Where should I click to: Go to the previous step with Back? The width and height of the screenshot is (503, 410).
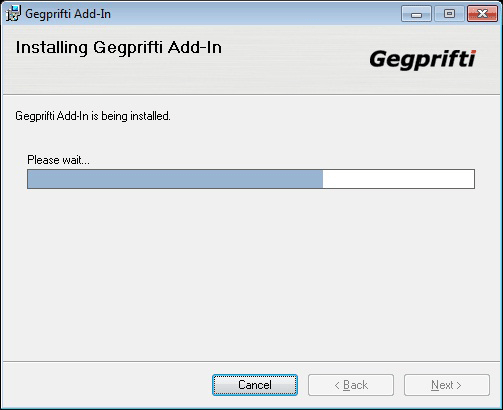click(351, 385)
